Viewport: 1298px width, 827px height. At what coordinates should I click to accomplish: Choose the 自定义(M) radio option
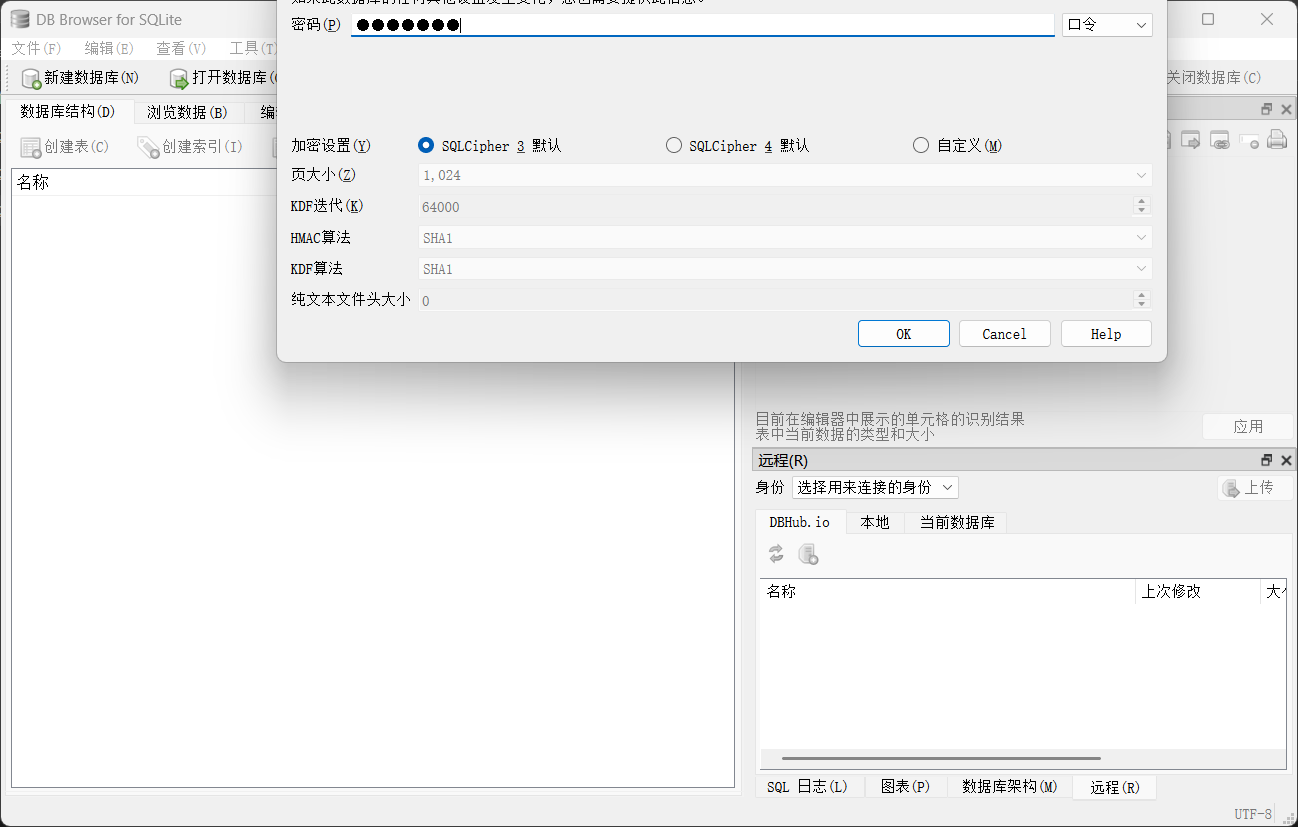tap(921, 146)
